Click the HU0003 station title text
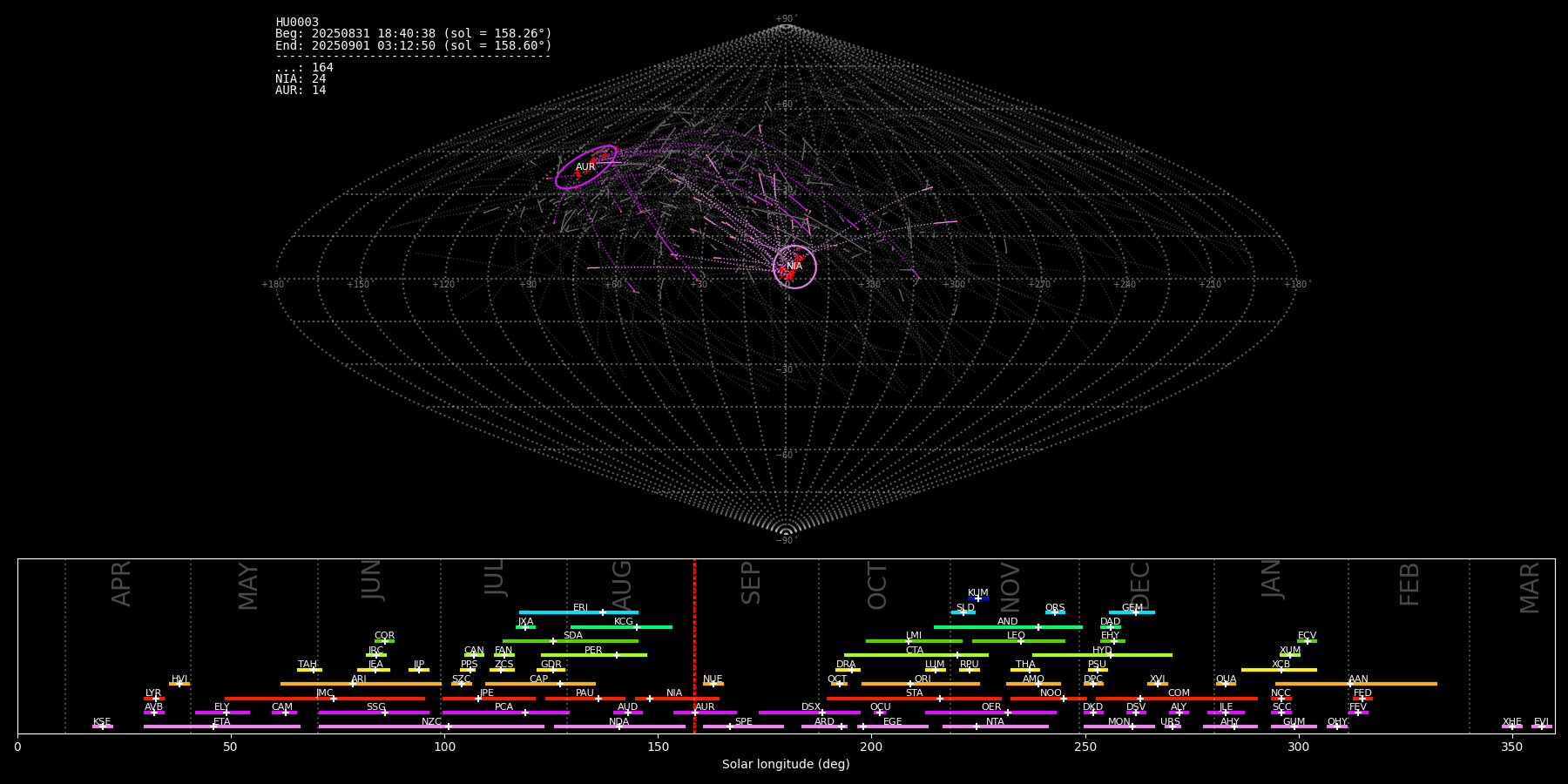 pyautogui.click(x=297, y=23)
